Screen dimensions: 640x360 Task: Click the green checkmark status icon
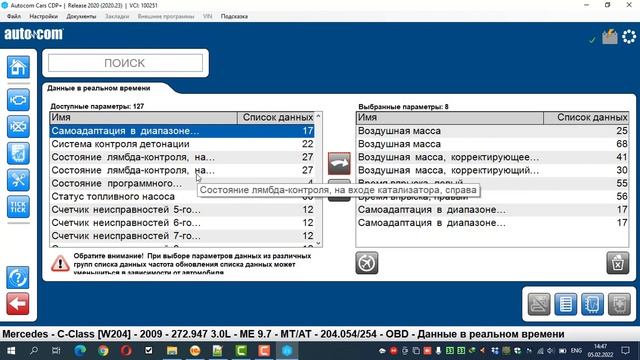pos(592,40)
